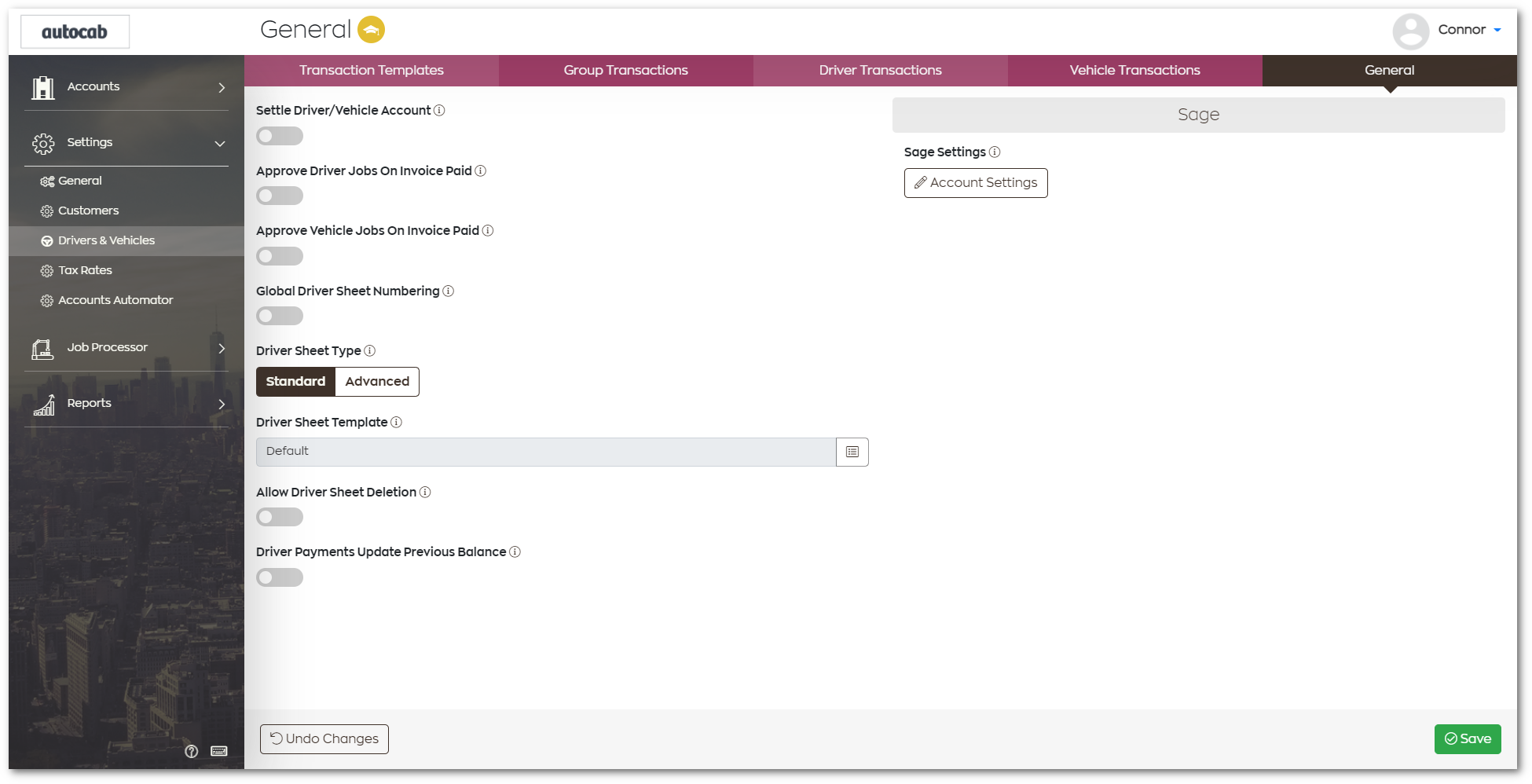Click the Driver Sheet Template Default field

pyautogui.click(x=546, y=452)
